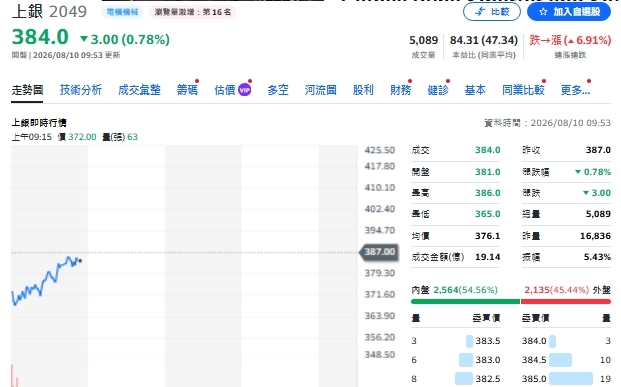Click the blue intraday price line on chart
Screen dimensions: 621x387
click(x=46, y=280)
